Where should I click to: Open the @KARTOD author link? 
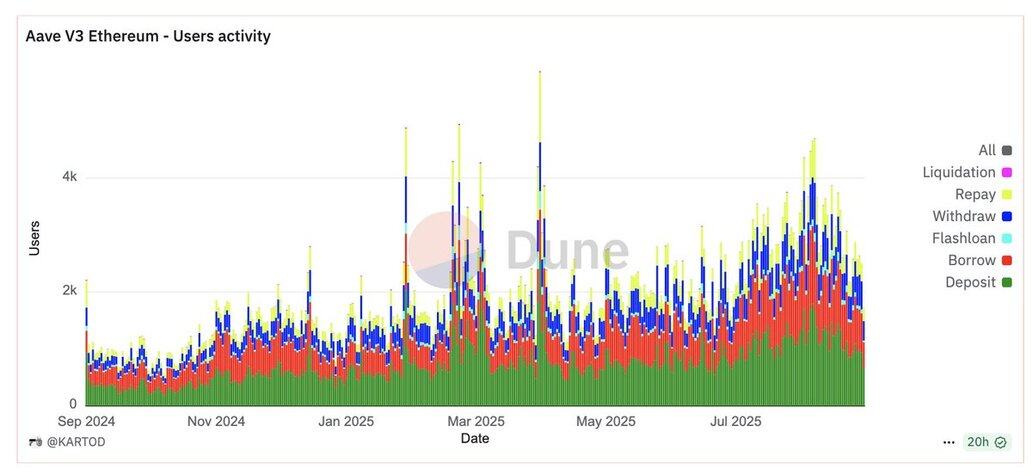[76, 442]
